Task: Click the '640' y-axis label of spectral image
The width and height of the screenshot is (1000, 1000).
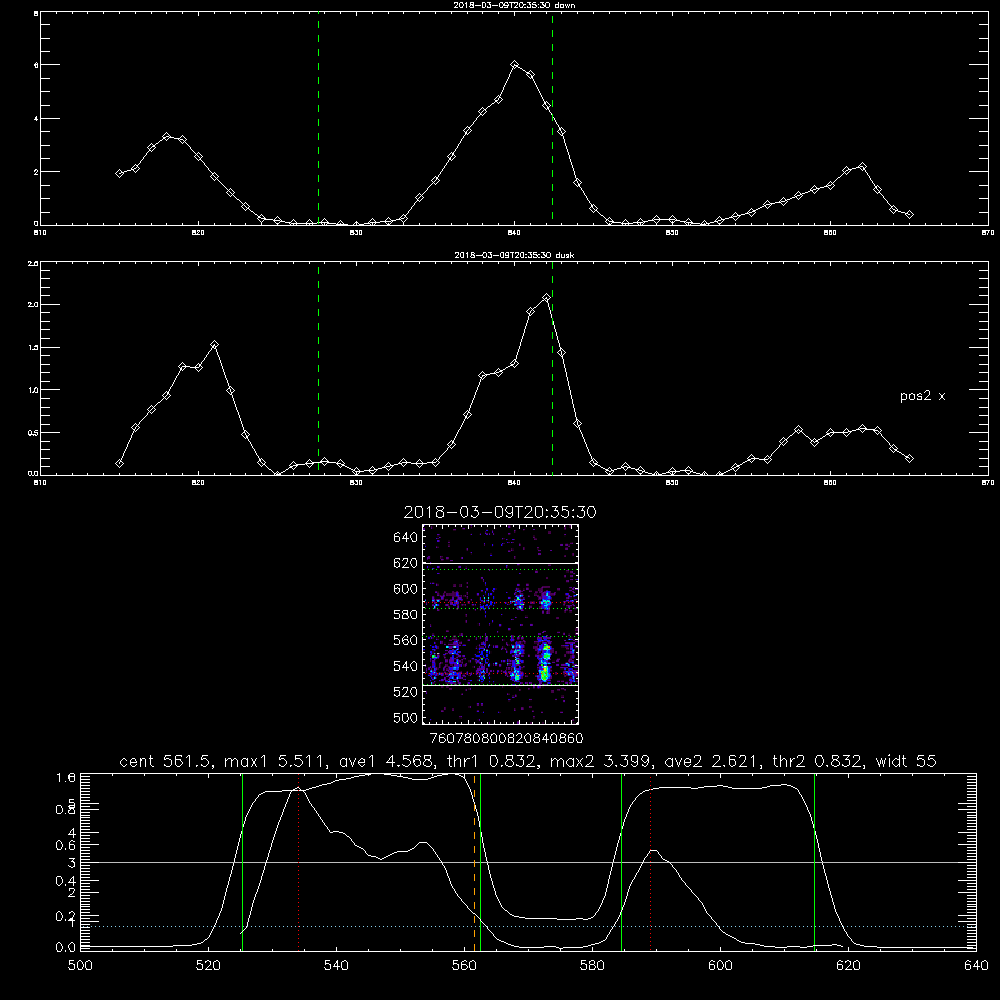Action: coord(406,538)
